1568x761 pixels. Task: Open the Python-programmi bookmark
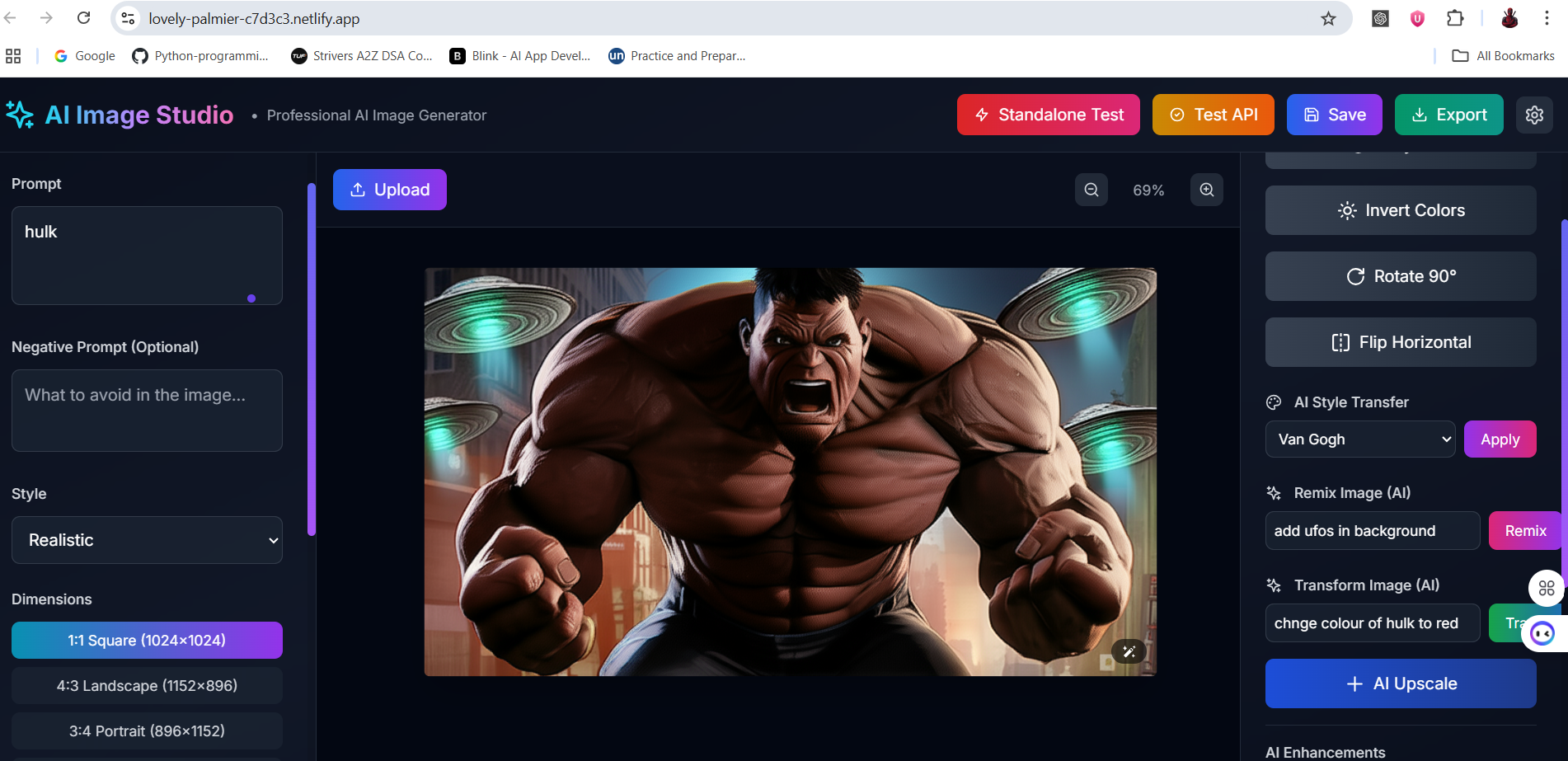pos(200,56)
